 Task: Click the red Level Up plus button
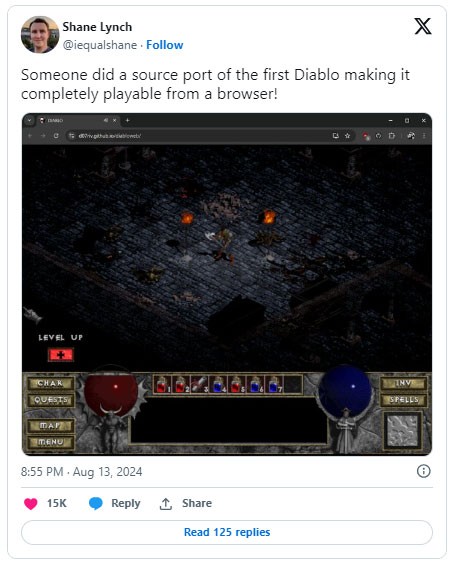61,355
